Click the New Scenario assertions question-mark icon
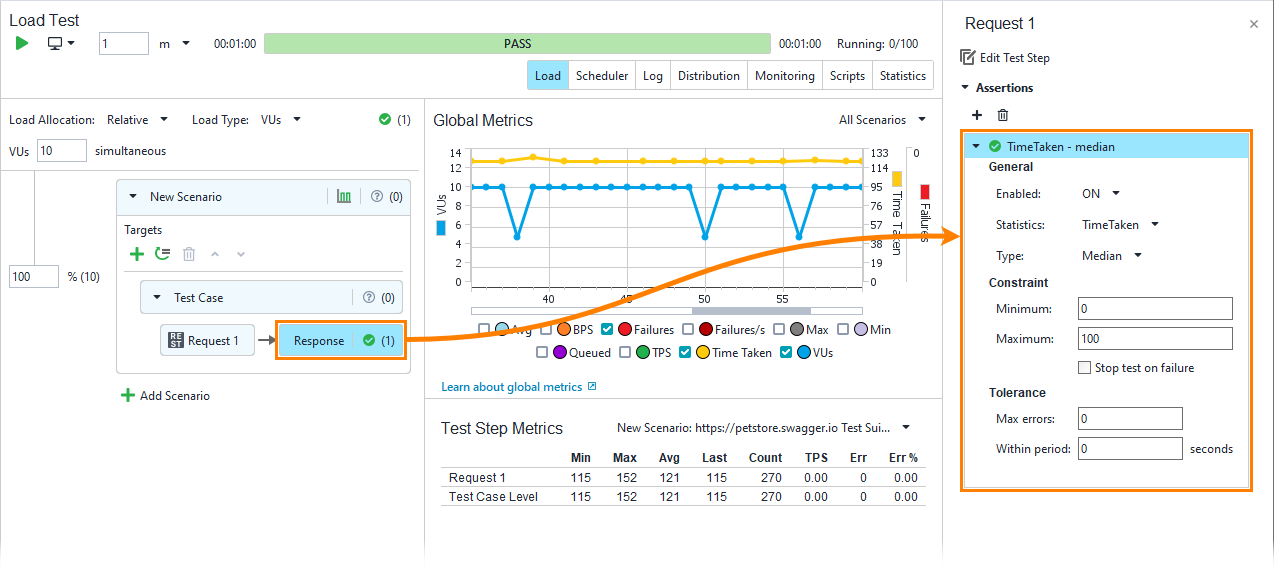Screen dimensions: 1274x570 (377, 197)
